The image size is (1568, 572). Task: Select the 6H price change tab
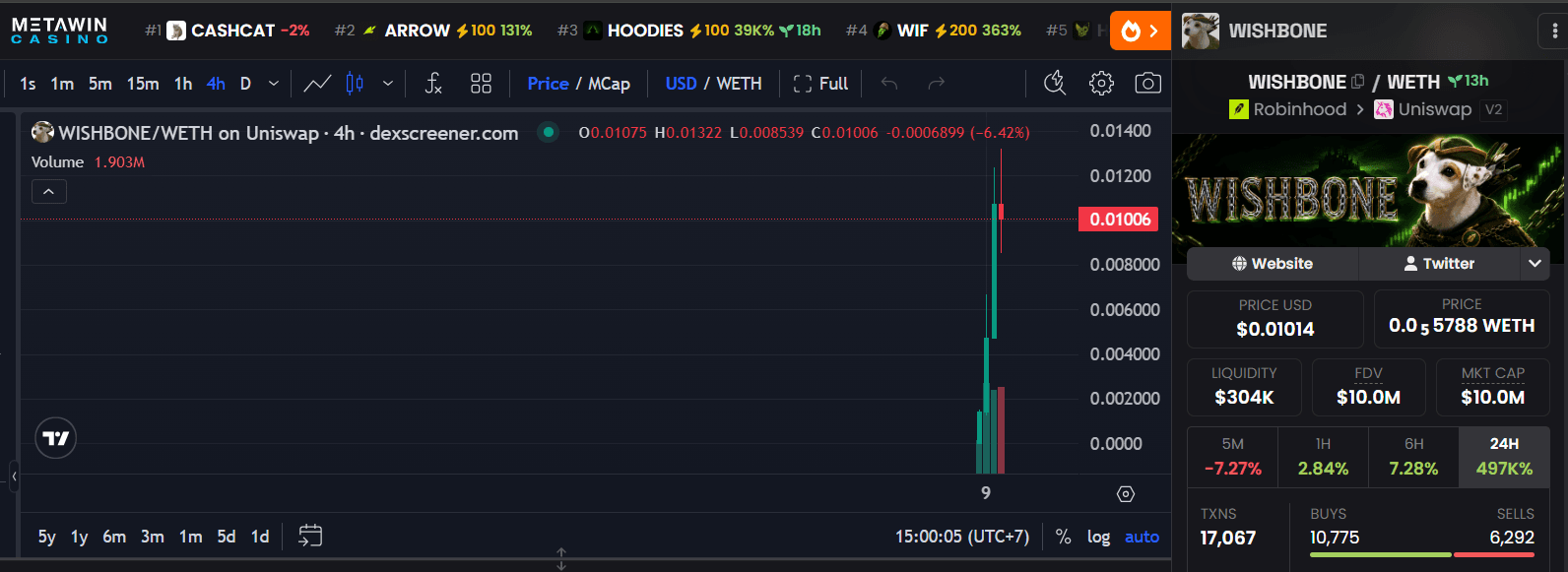coord(1413,457)
